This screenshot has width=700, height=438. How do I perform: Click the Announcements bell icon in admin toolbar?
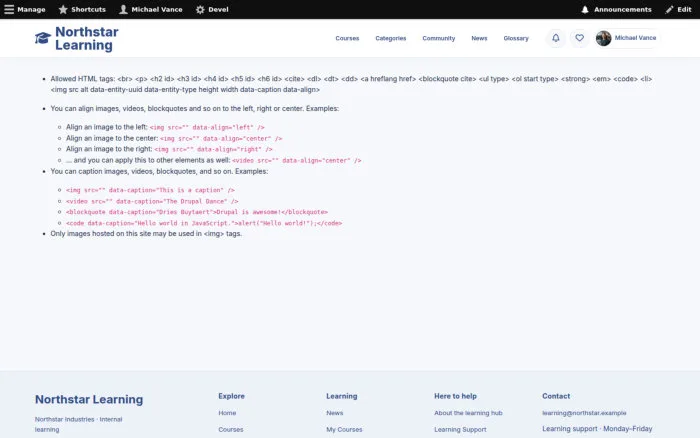tap(585, 9)
